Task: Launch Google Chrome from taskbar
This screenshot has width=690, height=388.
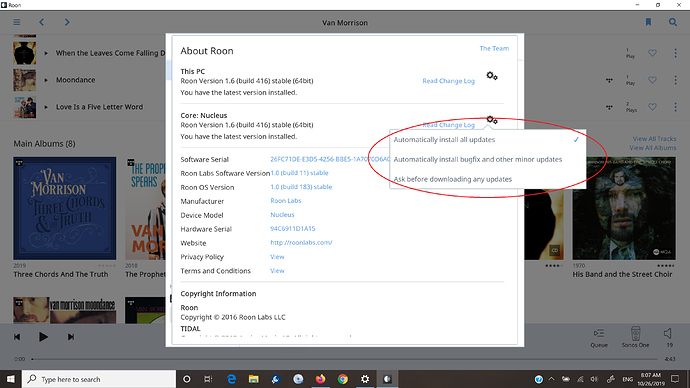Action: point(343,379)
